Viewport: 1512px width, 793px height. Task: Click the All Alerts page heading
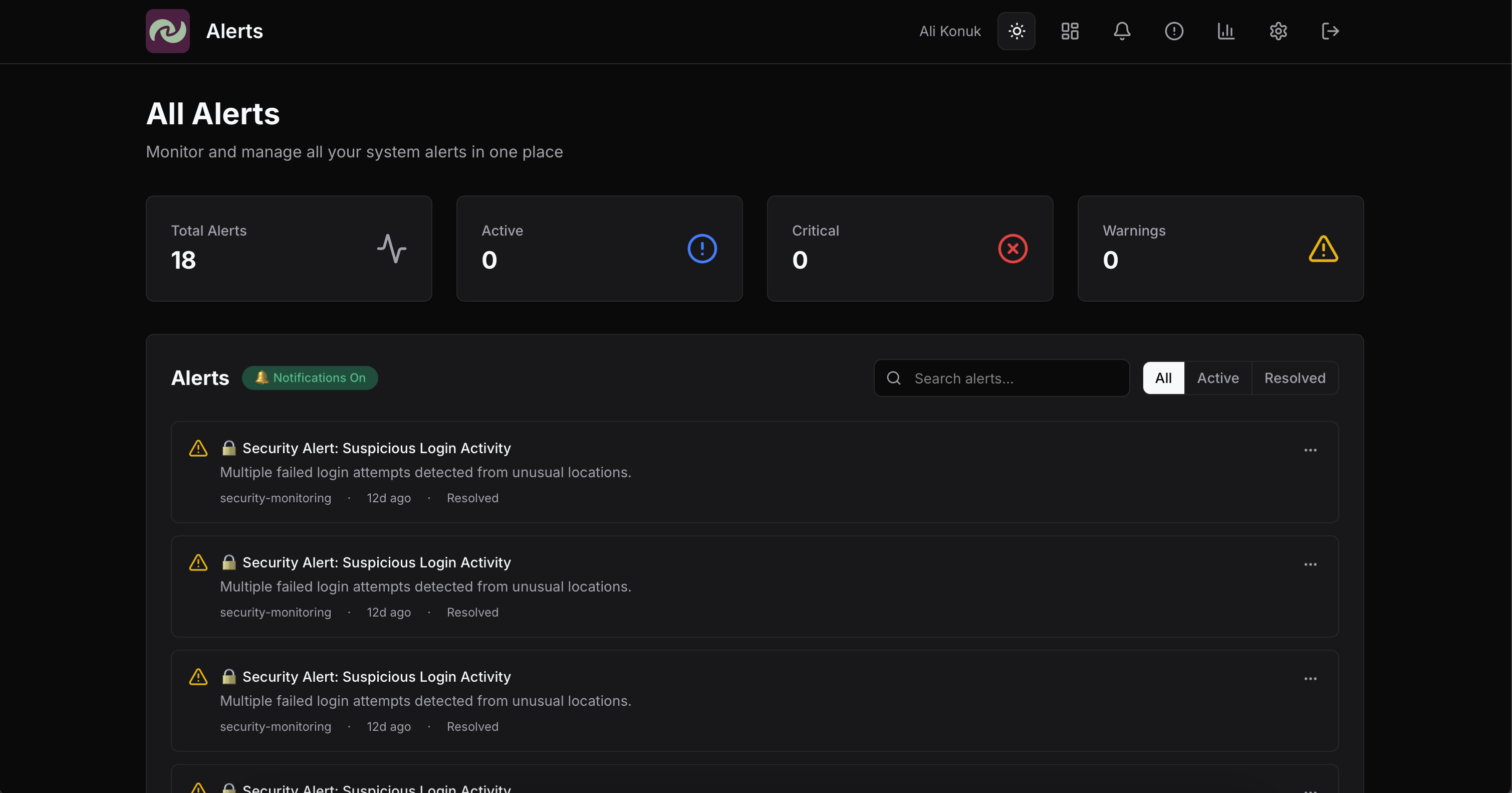pyautogui.click(x=212, y=113)
